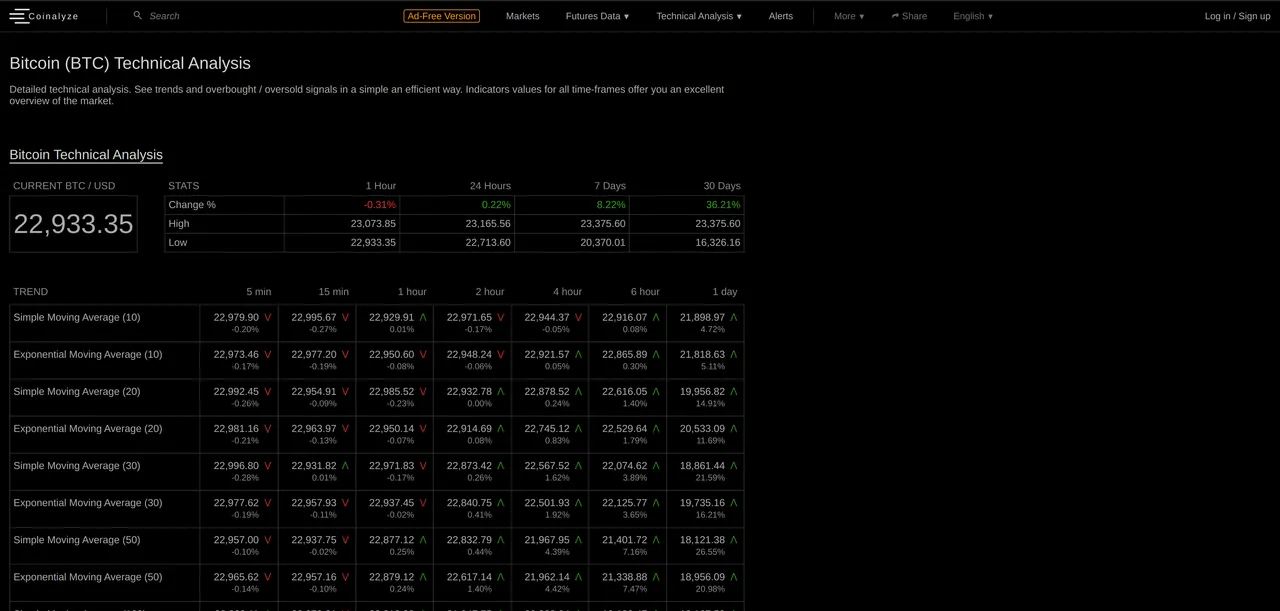The width and height of the screenshot is (1280, 611).
Task: Expand the Technical Analysis dropdown
Action: pos(699,16)
